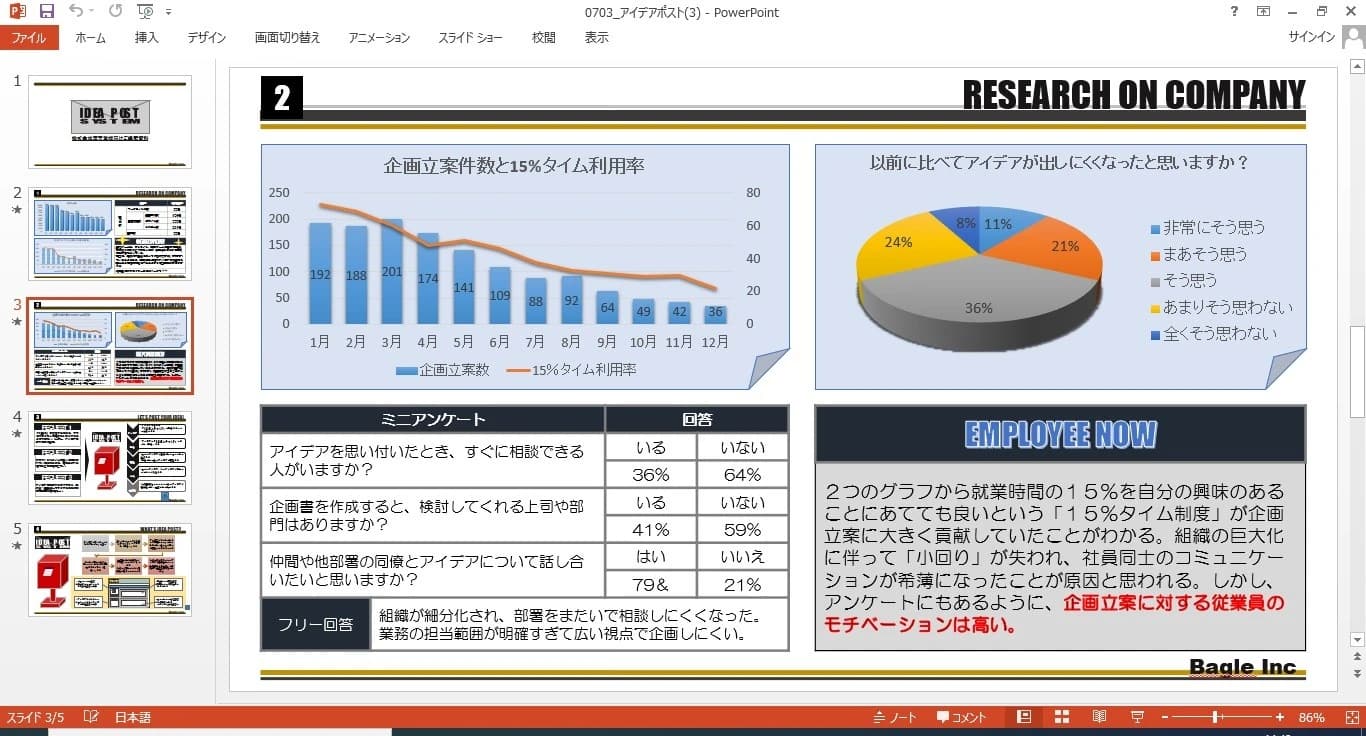1366x736 pixels.
Task: Click the Undo arrow icon
Action: (75, 11)
